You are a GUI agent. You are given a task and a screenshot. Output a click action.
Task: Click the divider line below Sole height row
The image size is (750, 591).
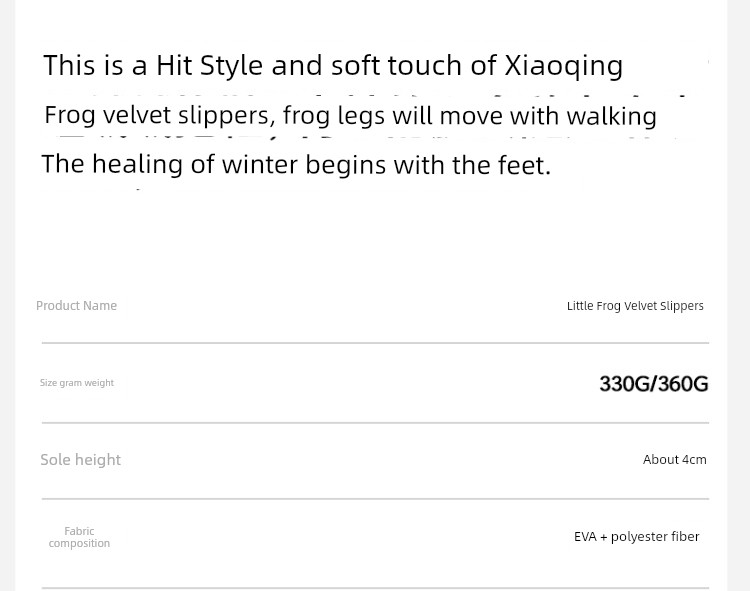pyautogui.click(x=375, y=499)
